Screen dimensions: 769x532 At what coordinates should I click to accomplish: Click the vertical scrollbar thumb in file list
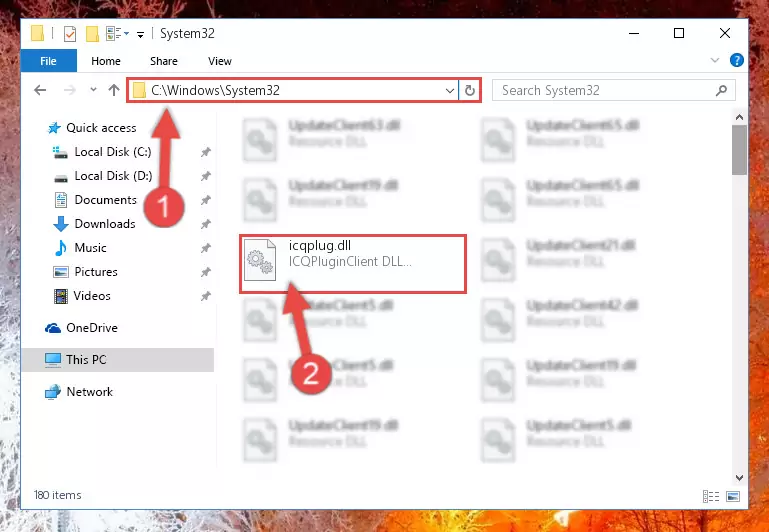tap(740, 150)
